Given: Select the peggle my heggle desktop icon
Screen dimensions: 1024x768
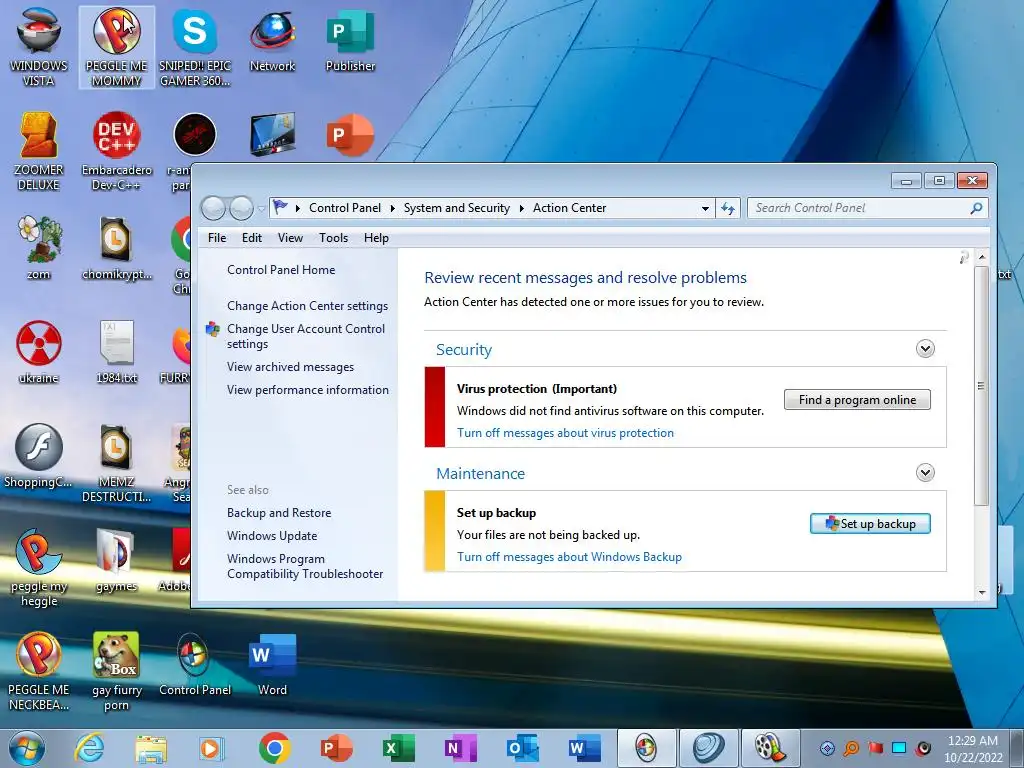Looking at the screenshot, I should click(39, 566).
